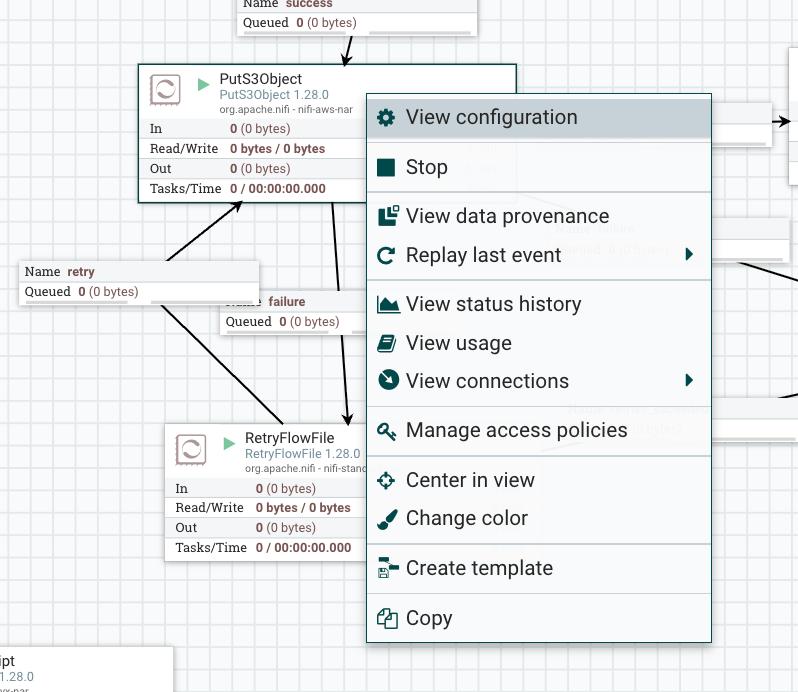The width and height of the screenshot is (798, 692).
Task: Select View configuration from context menu
Action: (x=491, y=118)
